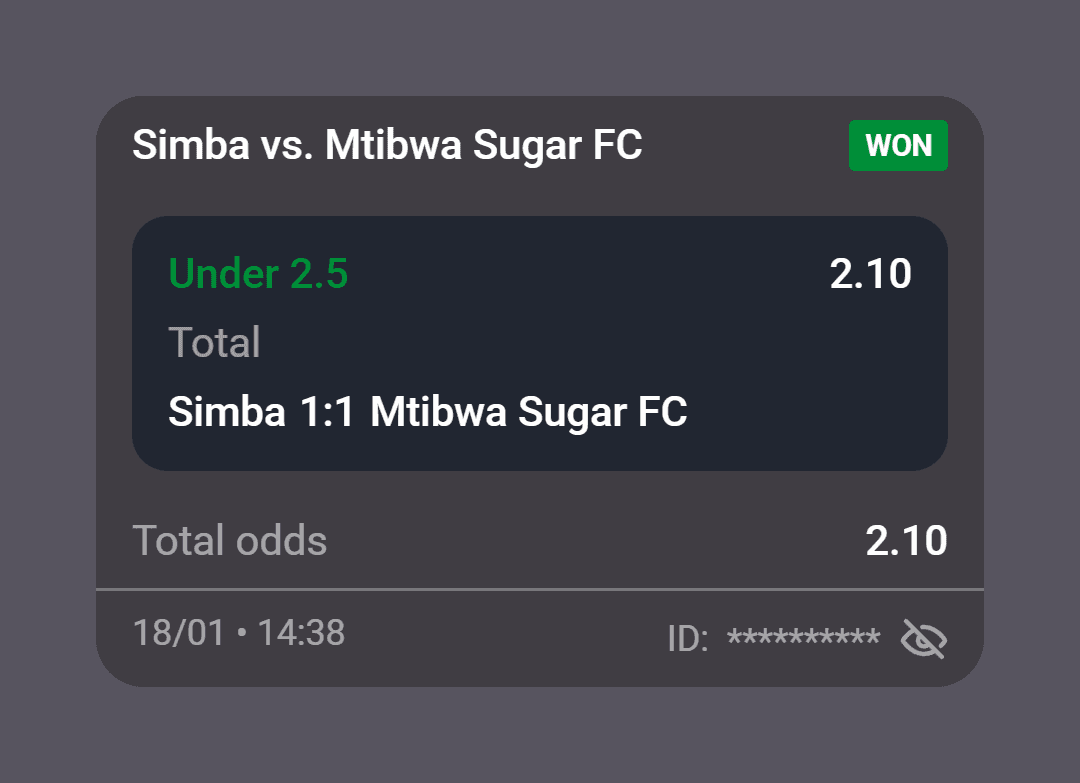1080x783 pixels.
Task: Open the Simba vs. Mtibwa Sugar FC match title
Action: coord(388,145)
